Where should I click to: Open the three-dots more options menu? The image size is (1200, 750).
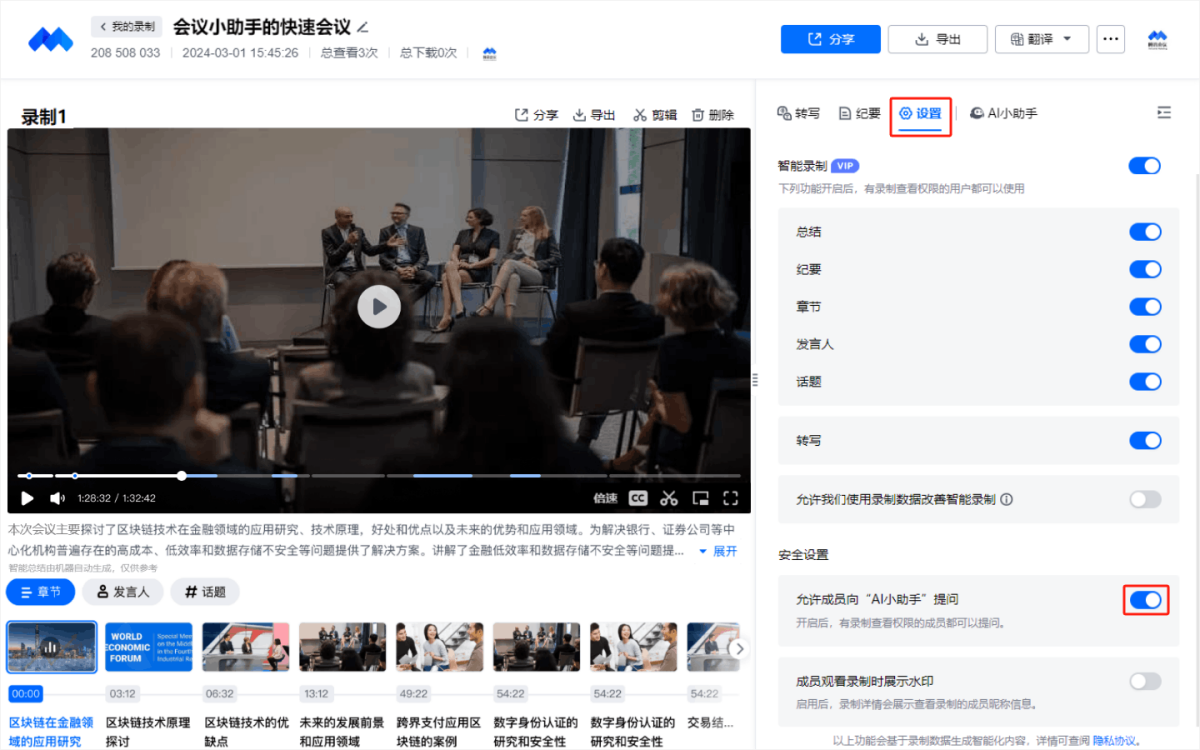click(1110, 40)
